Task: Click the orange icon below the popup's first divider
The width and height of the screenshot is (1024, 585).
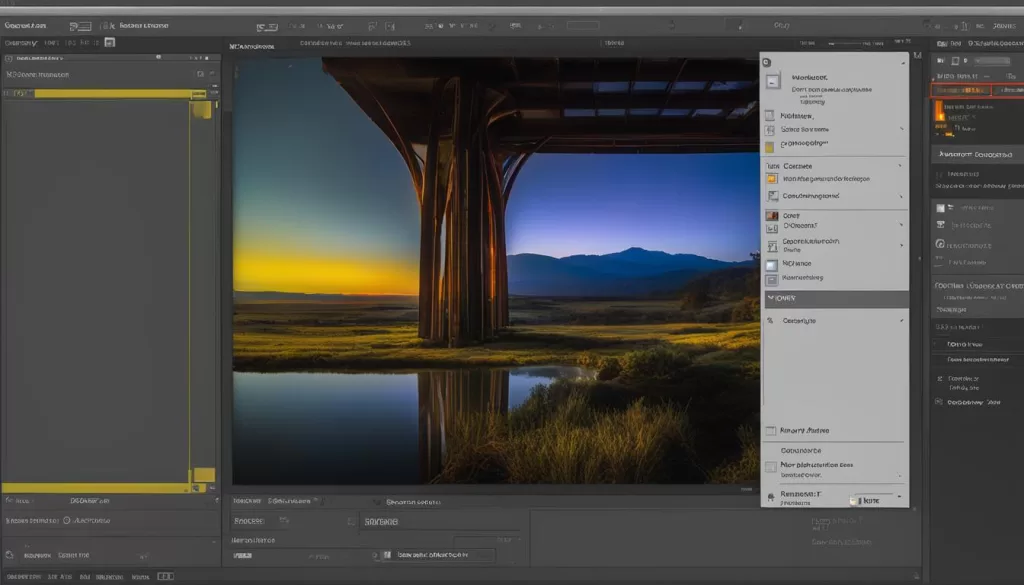Action: 772,180
